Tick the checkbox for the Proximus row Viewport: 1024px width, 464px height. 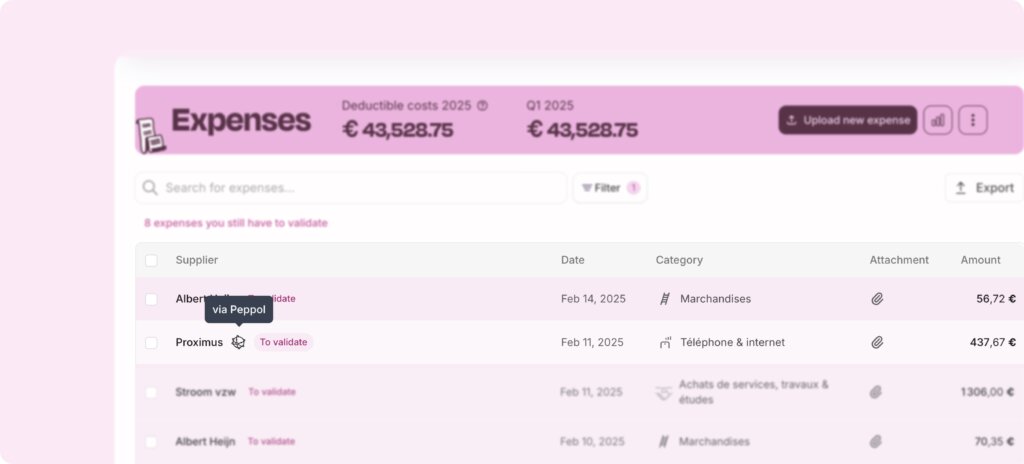tap(152, 342)
